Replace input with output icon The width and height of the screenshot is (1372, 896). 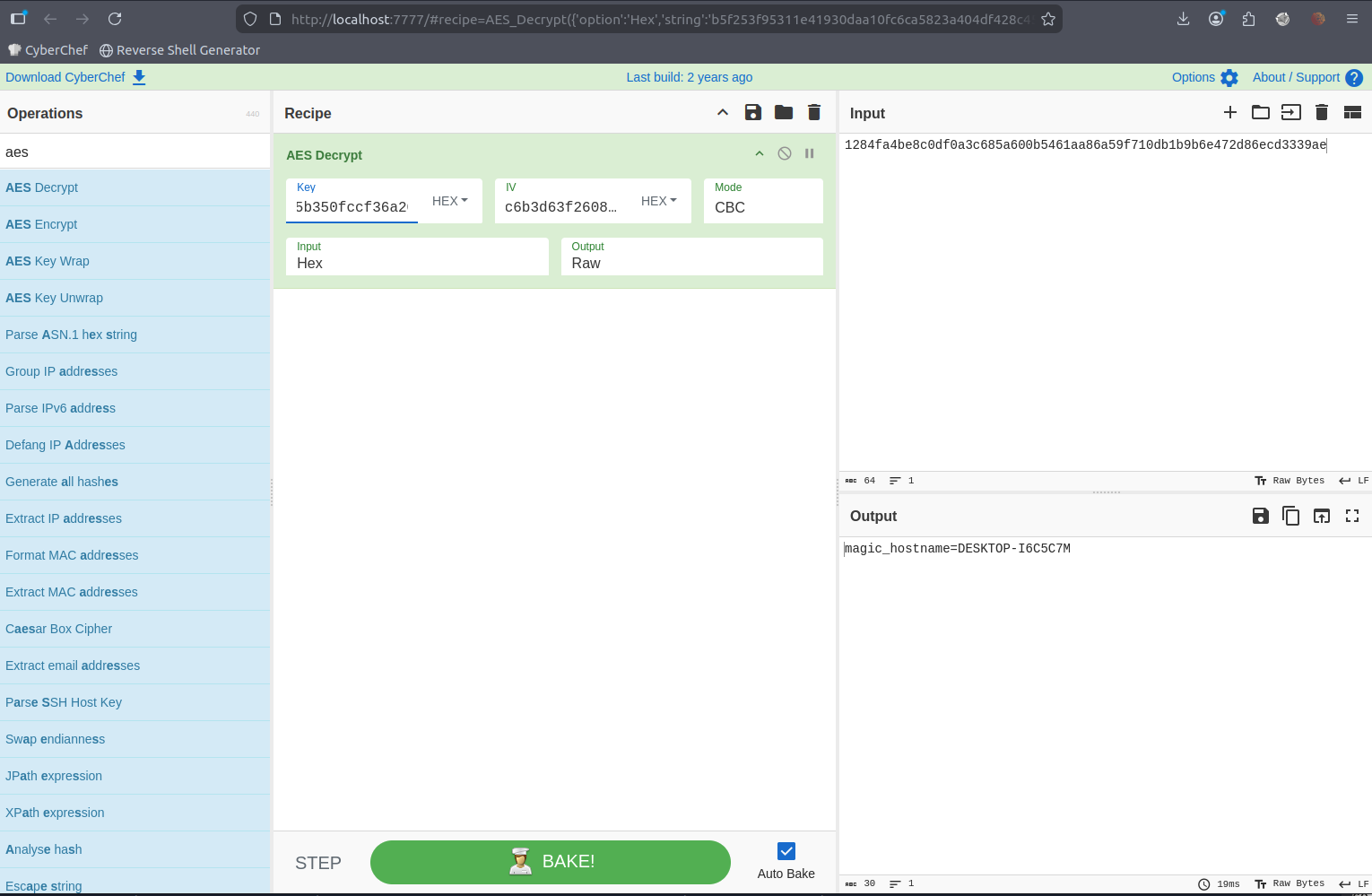(1322, 516)
